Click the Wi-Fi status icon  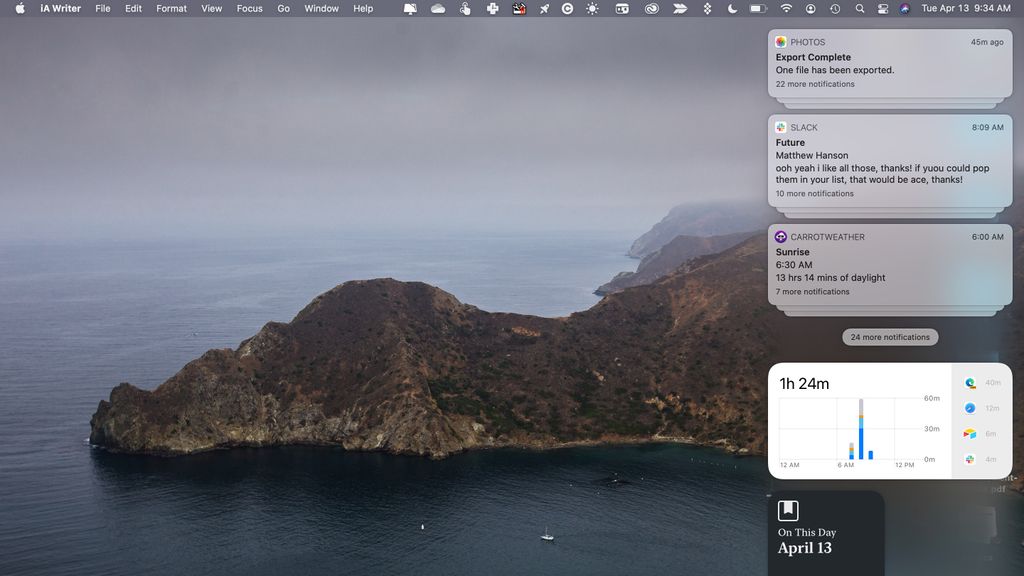point(785,8)
